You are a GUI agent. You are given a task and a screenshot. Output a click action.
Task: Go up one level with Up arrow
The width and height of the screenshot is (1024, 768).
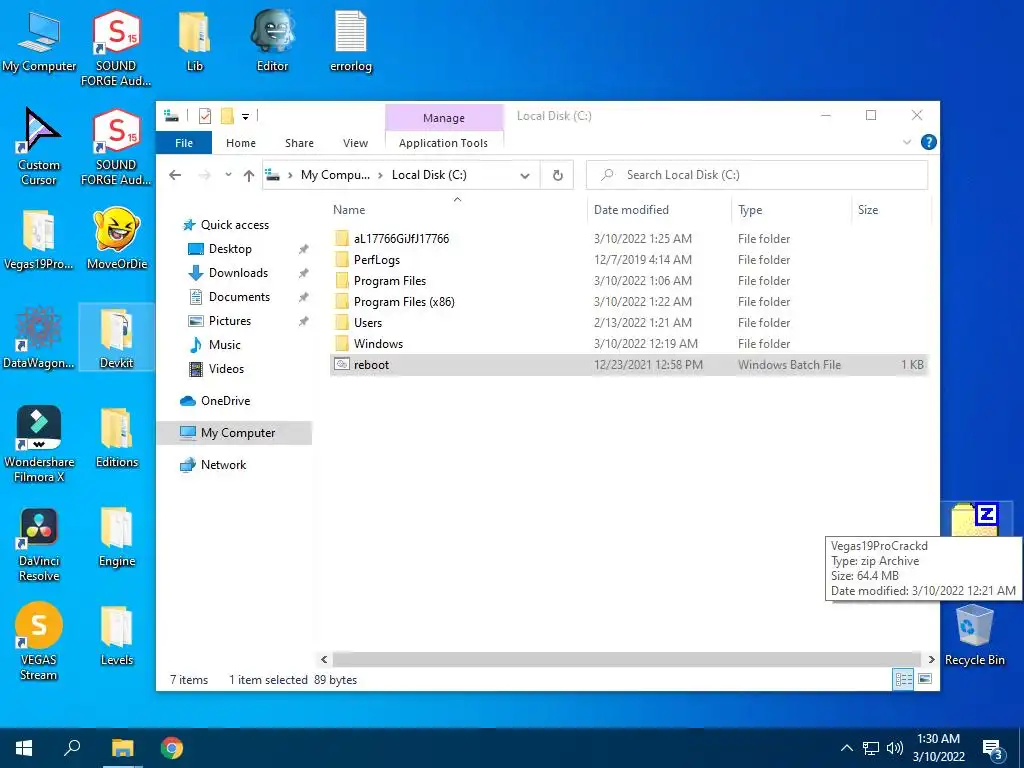pyautogui.click(x=249, y=175)
